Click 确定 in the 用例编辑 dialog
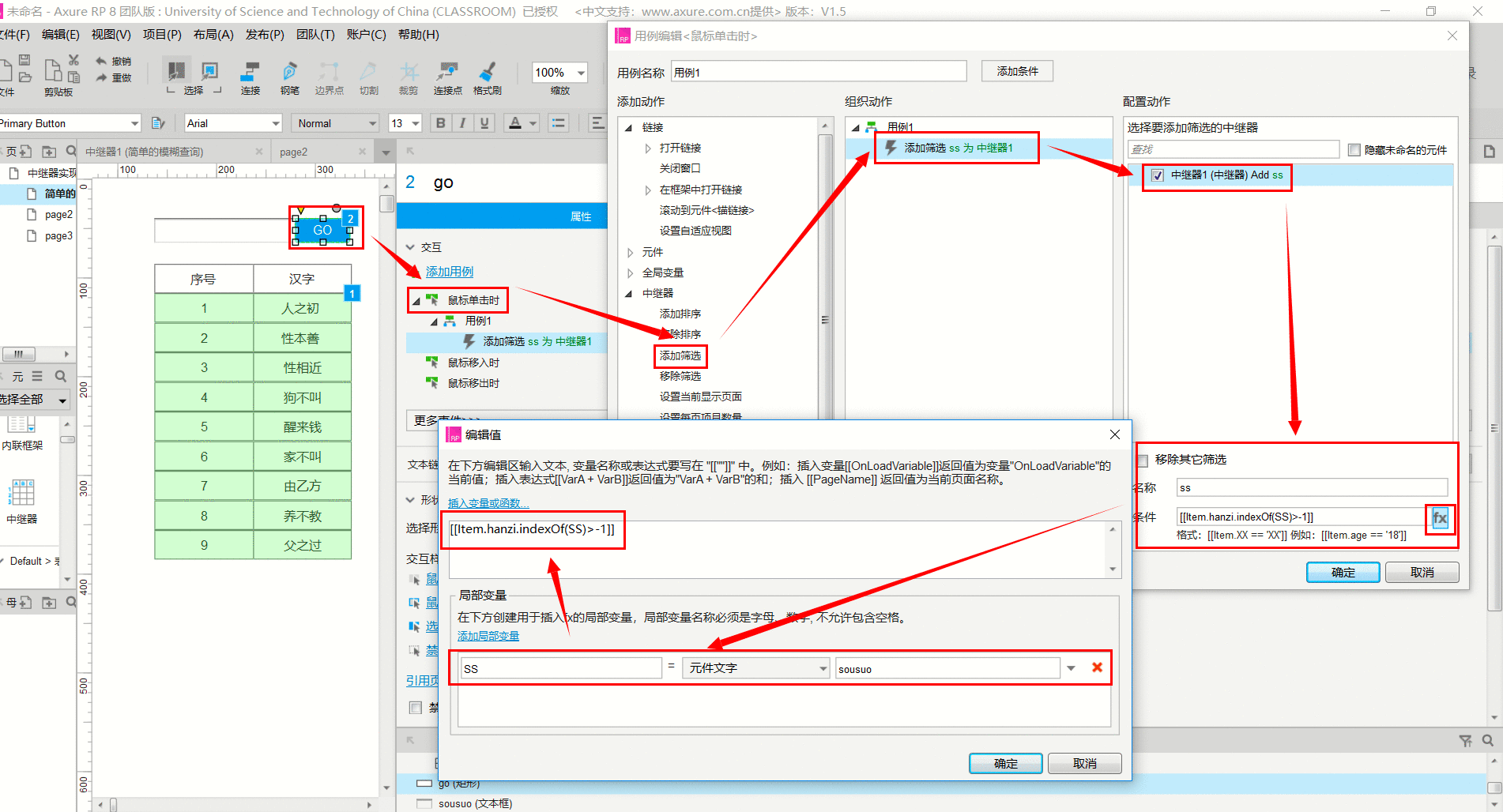The width and height of the screenshot is (1503, 812). click(x=1343, y=572)
